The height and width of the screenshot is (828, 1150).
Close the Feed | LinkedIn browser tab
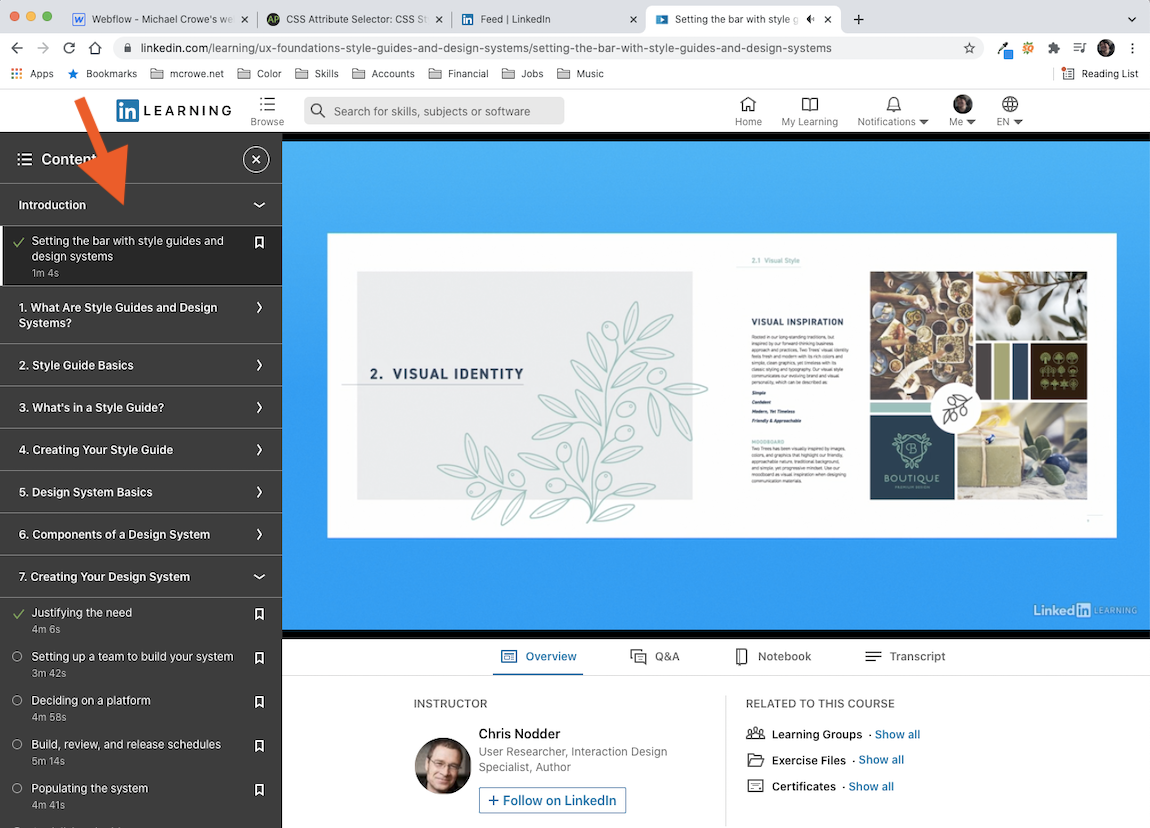click(x=633, y=20)
